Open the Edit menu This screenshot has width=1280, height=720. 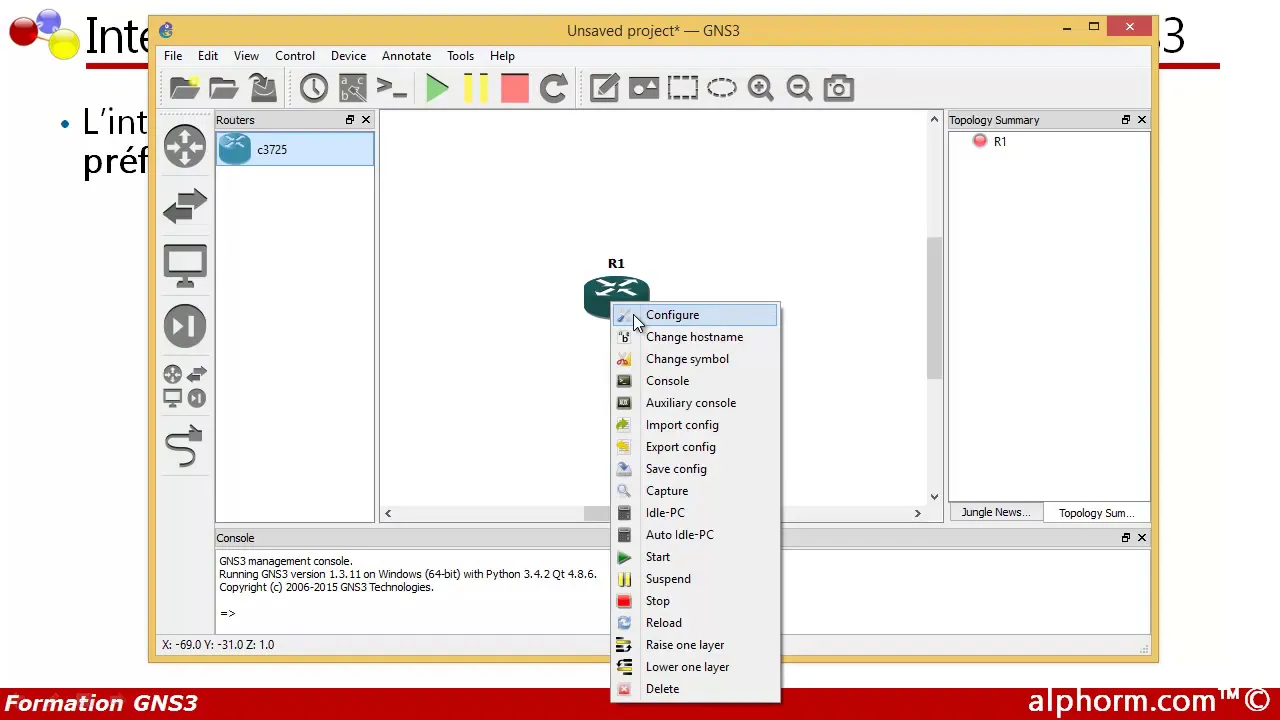pyautogui.click(x=208, y=56)
